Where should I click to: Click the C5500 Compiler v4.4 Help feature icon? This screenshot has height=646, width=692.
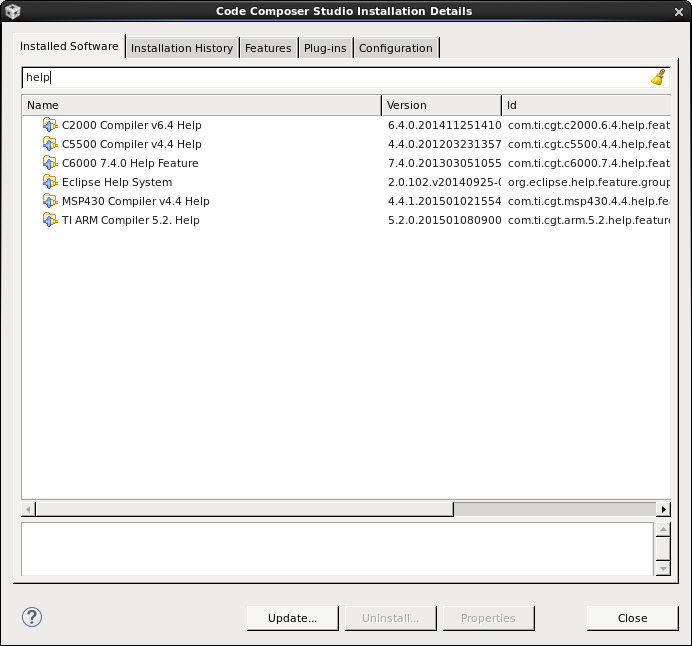[x=50, y=144]
